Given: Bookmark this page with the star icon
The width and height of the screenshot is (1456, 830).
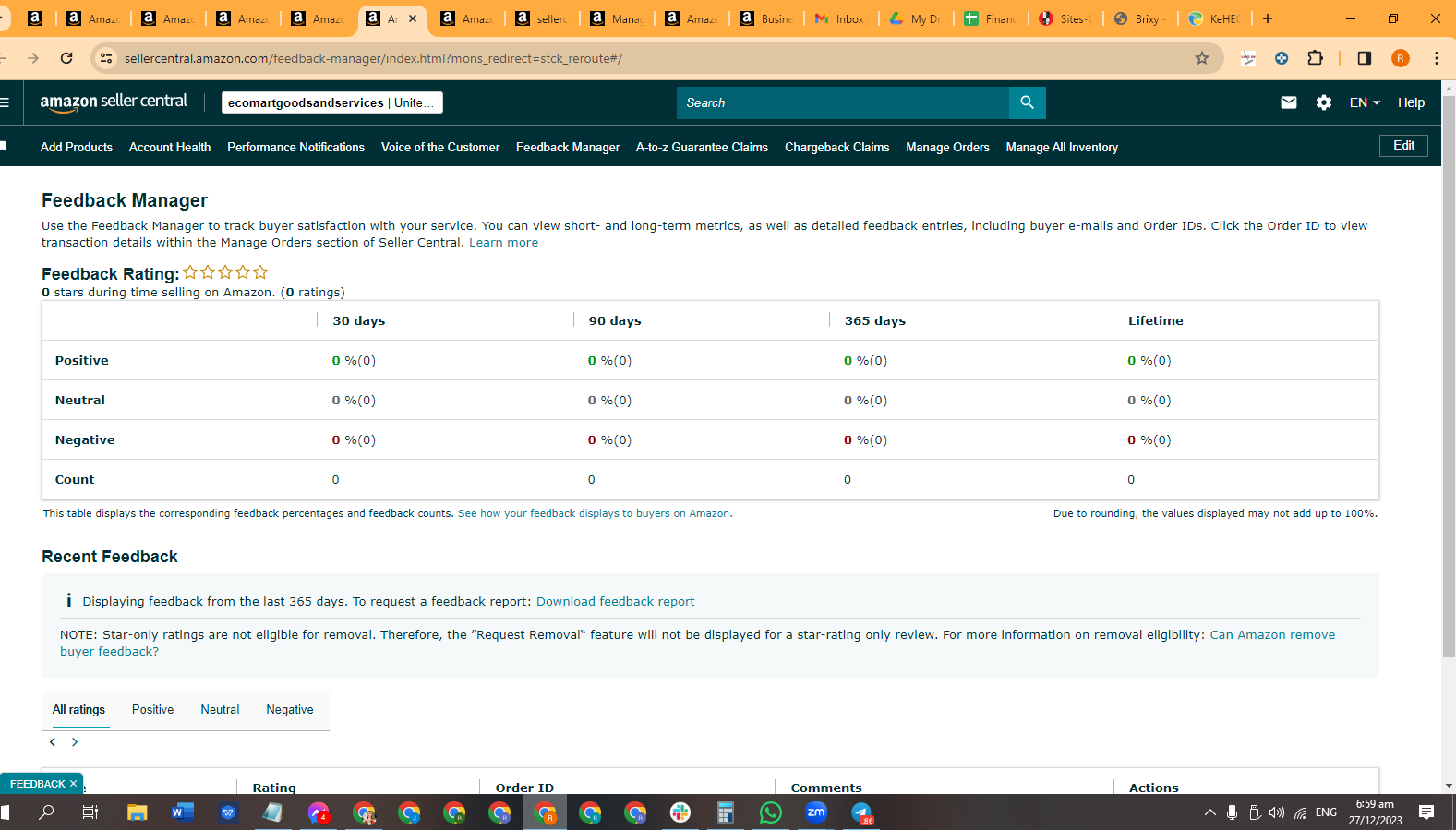Looking at the screenshot, I should point(1202,58).
